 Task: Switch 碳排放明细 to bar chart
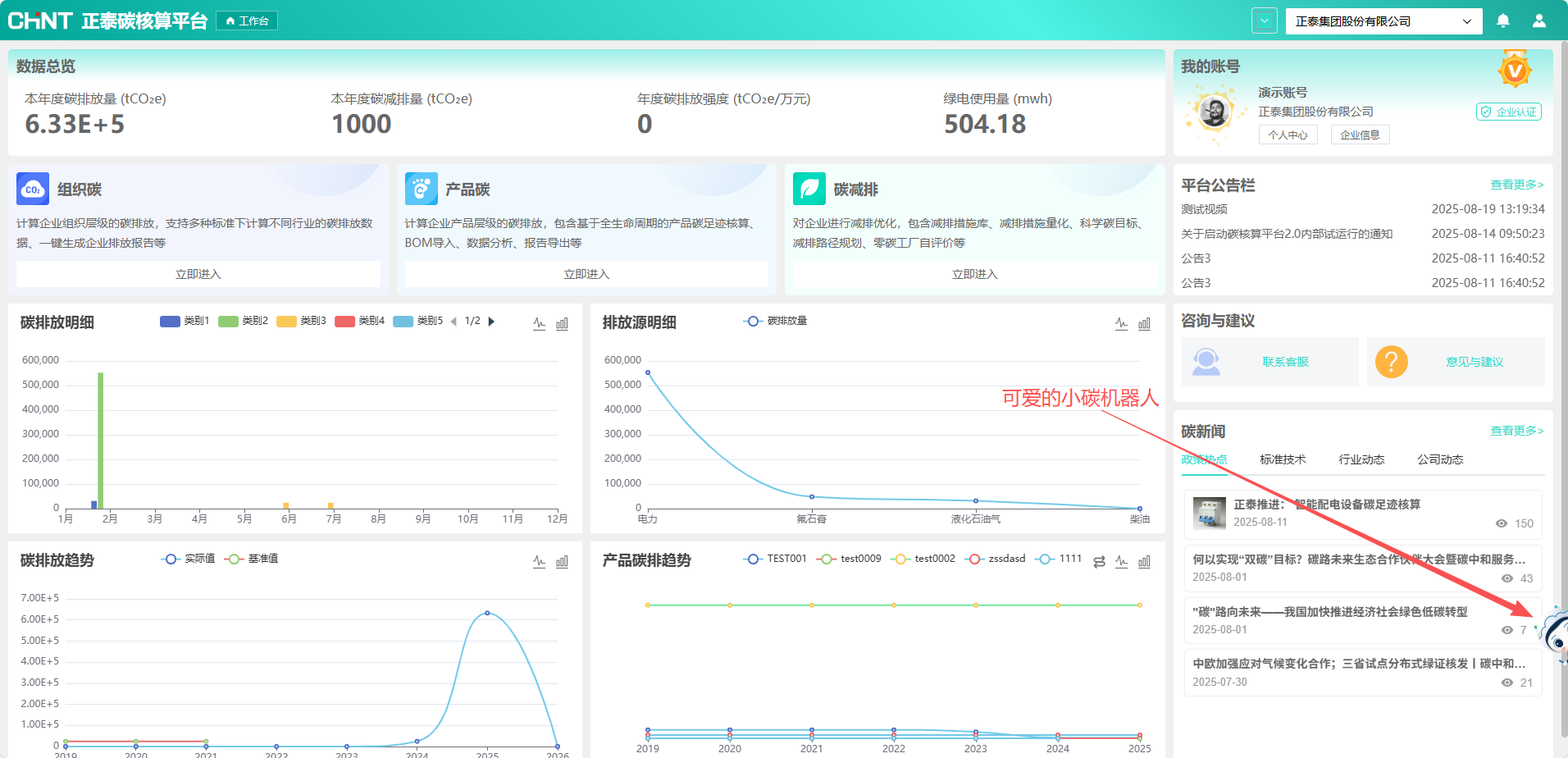click(562, 323)
